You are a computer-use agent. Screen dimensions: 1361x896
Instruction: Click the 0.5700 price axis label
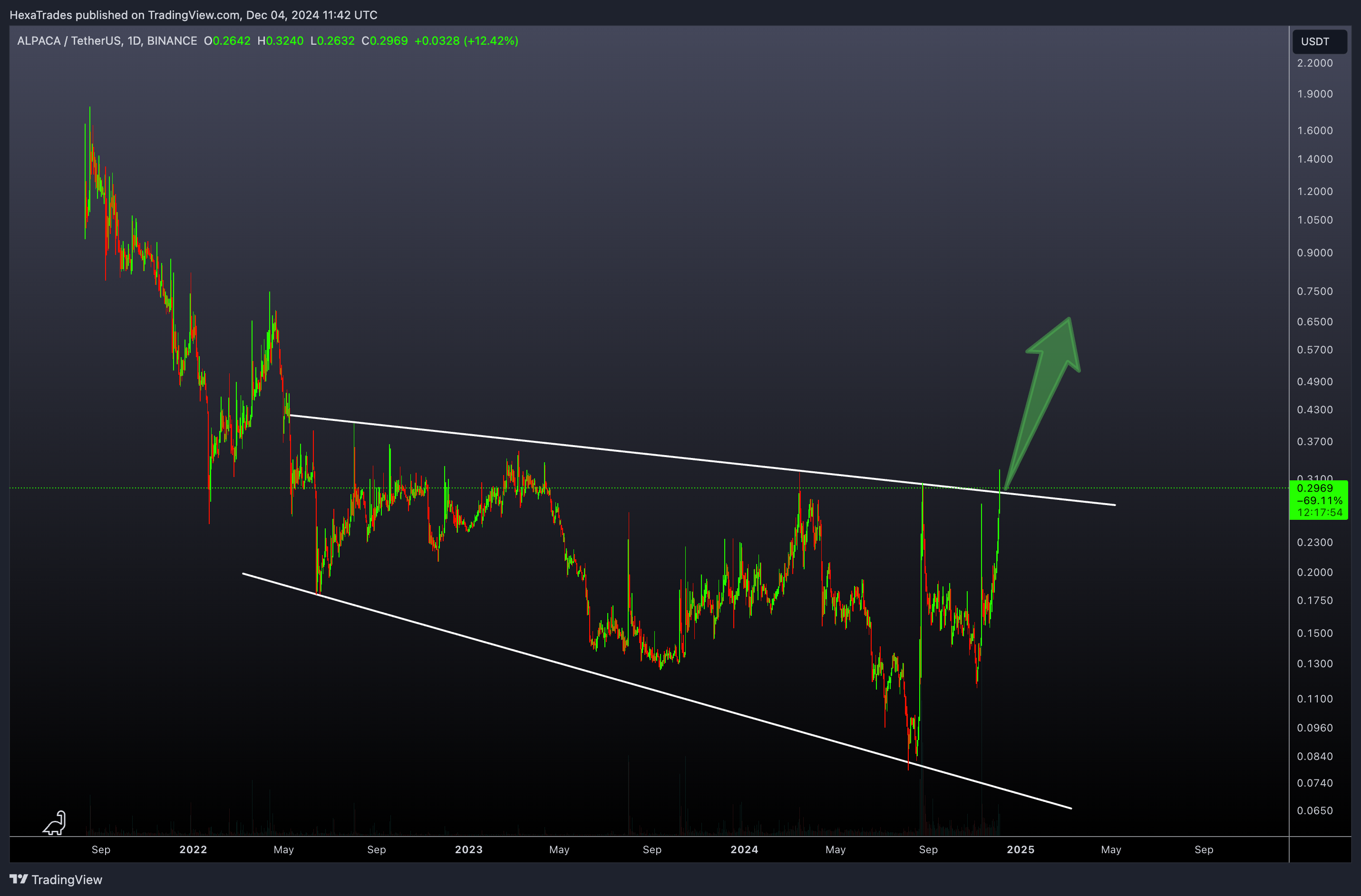point(1315,350)
